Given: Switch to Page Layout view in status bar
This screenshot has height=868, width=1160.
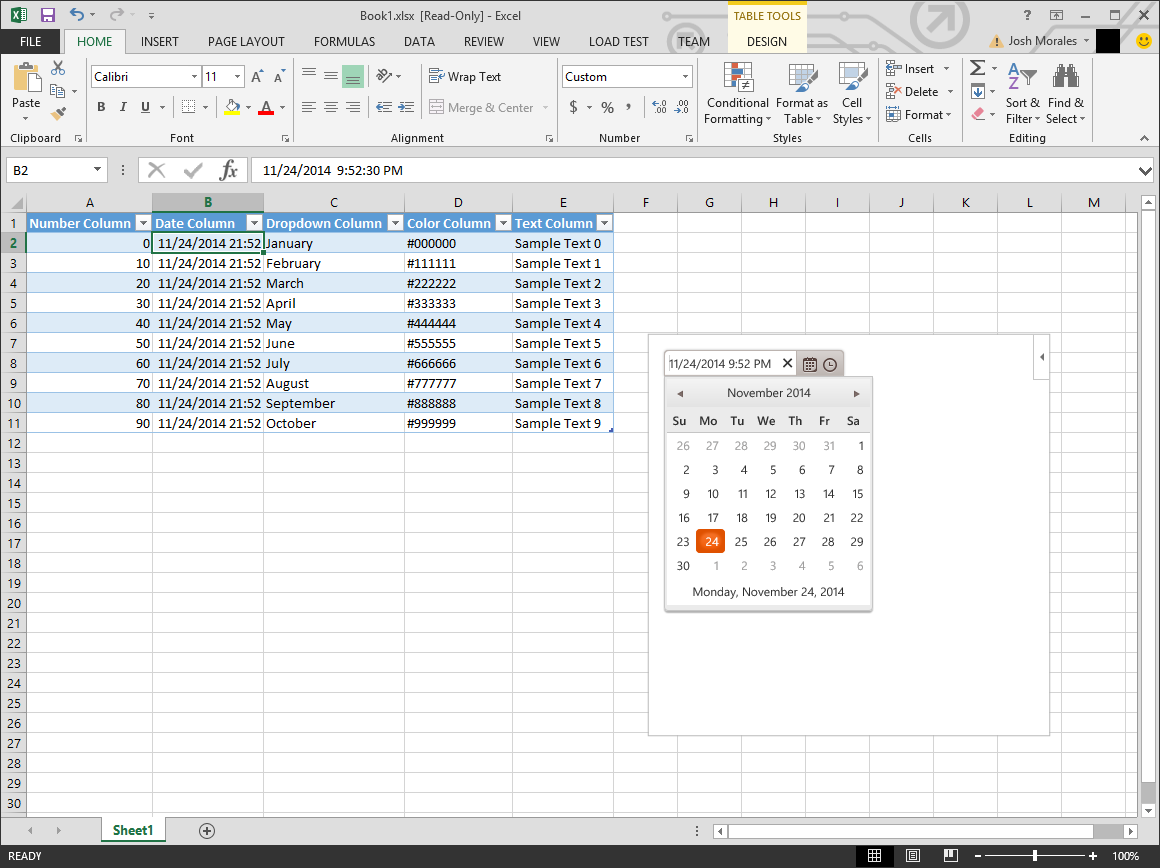Looking at the screenshot, I should click(912, 855).
